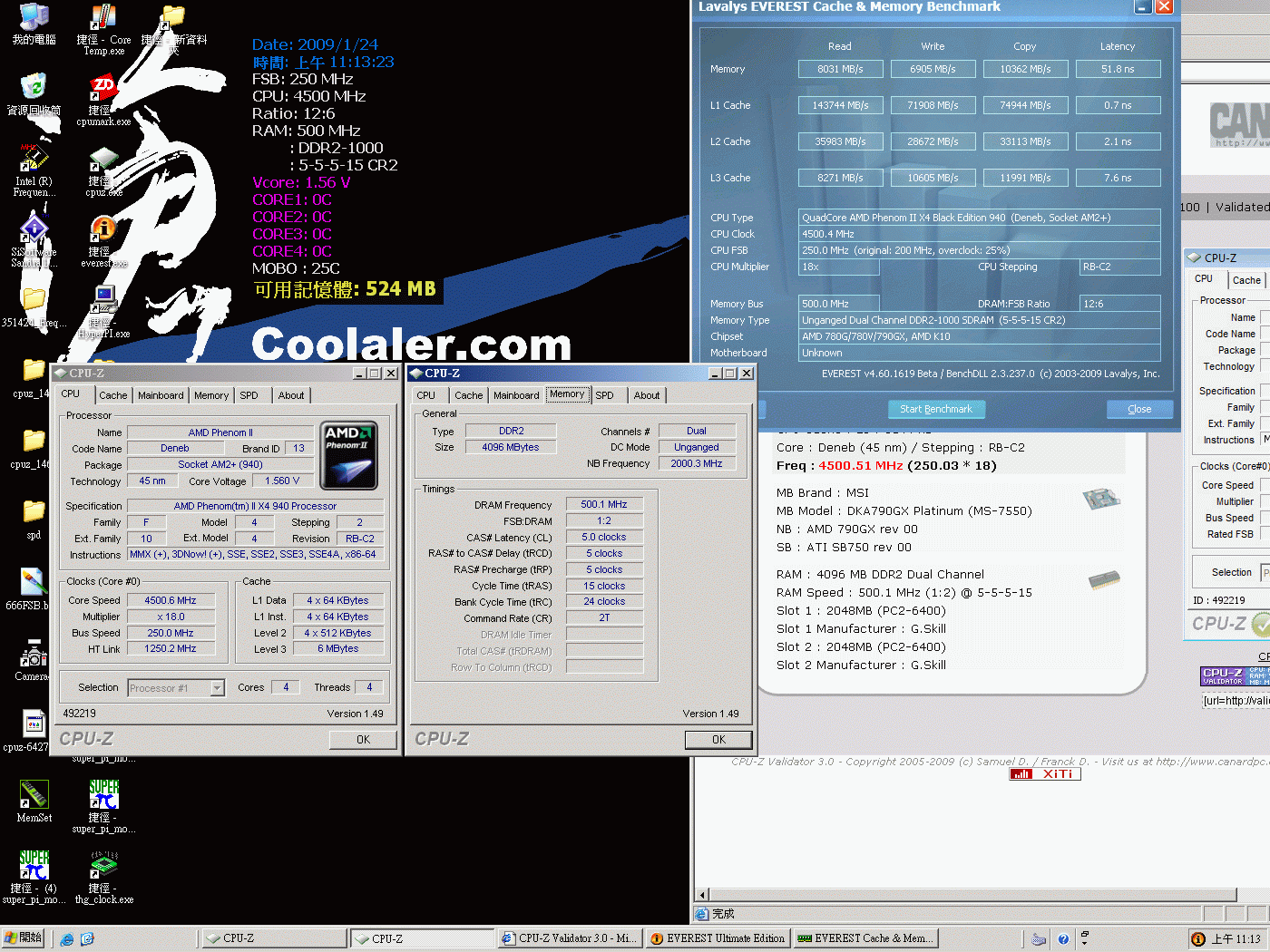Click the Start Benchmark button in EVEREST
This screenshot has height=952, width=1270.
click(936, 409)
